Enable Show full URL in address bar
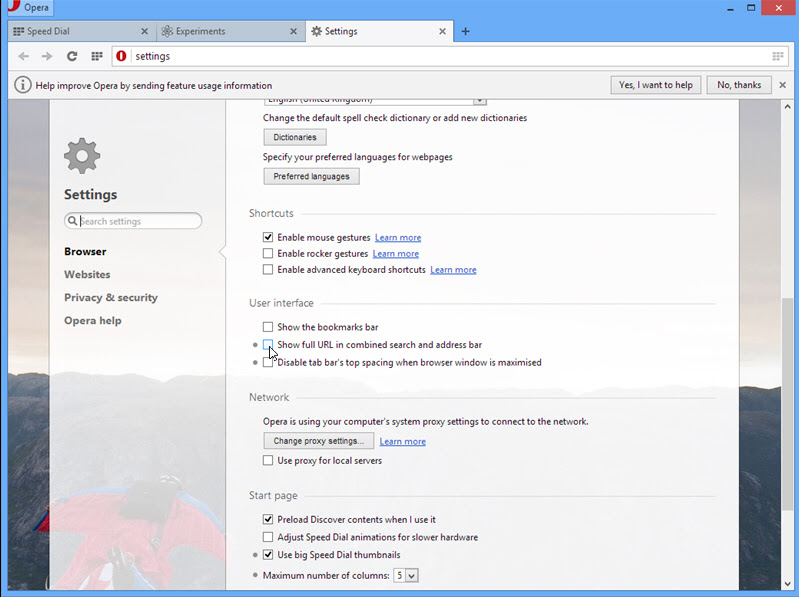Image resolution: width=799 pixels, height=597 pixels. click(x=268, y=345)
